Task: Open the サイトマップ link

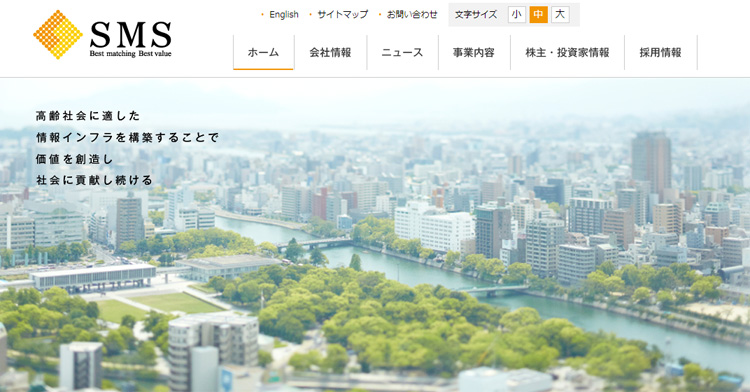Action: (342, 15)
